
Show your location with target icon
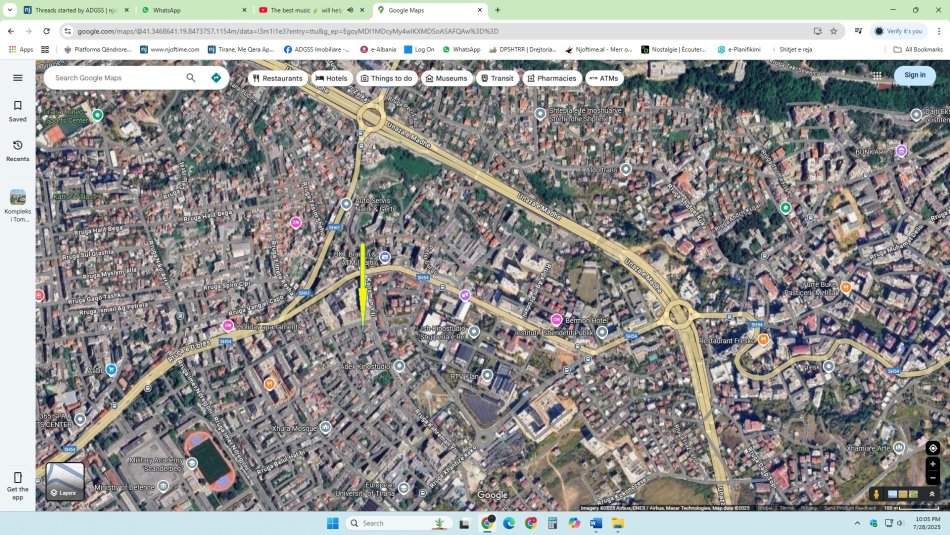click(x=932, y=448)
